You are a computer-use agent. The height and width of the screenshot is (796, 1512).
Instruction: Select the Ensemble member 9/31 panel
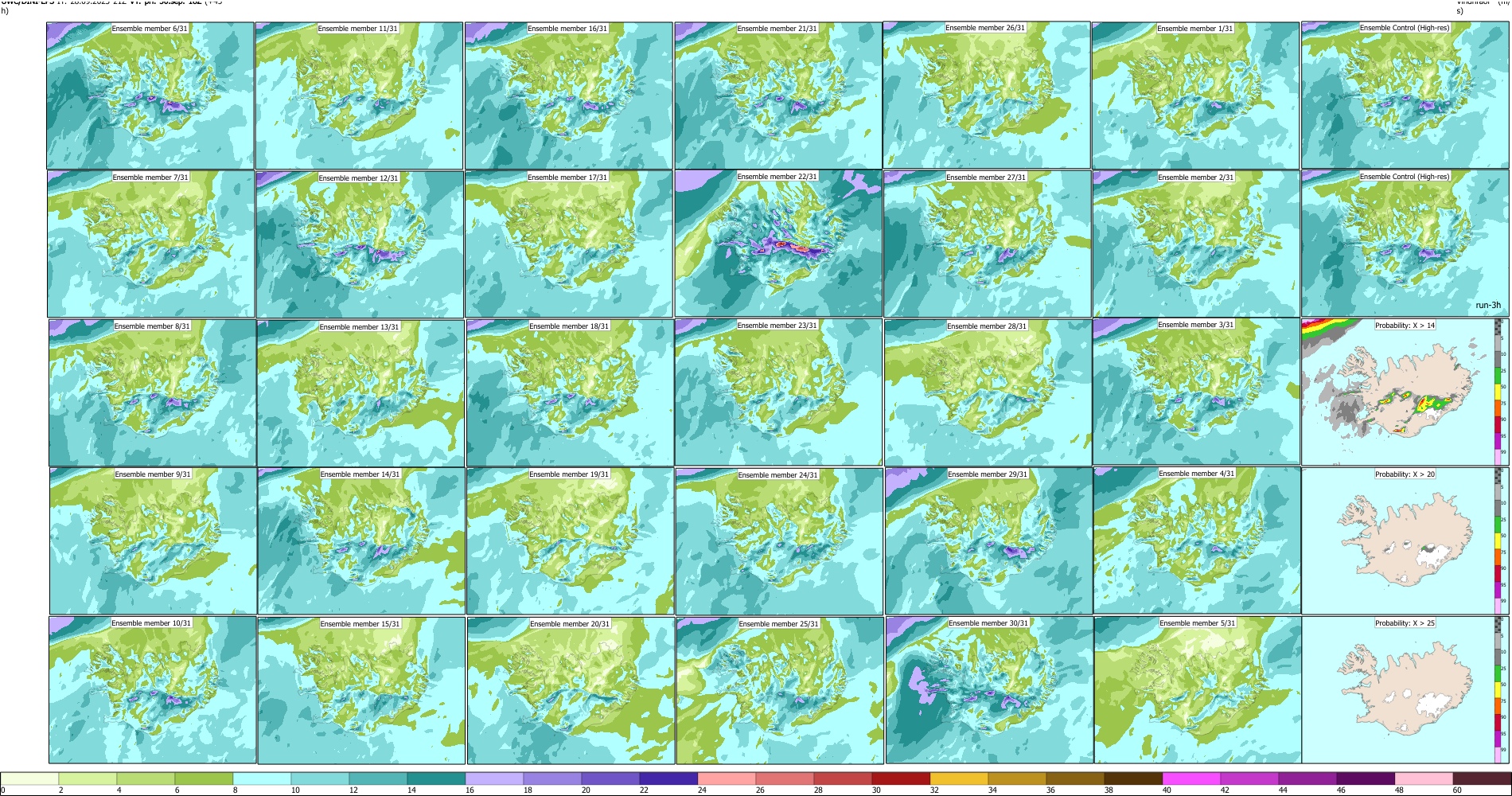point(153,541)
